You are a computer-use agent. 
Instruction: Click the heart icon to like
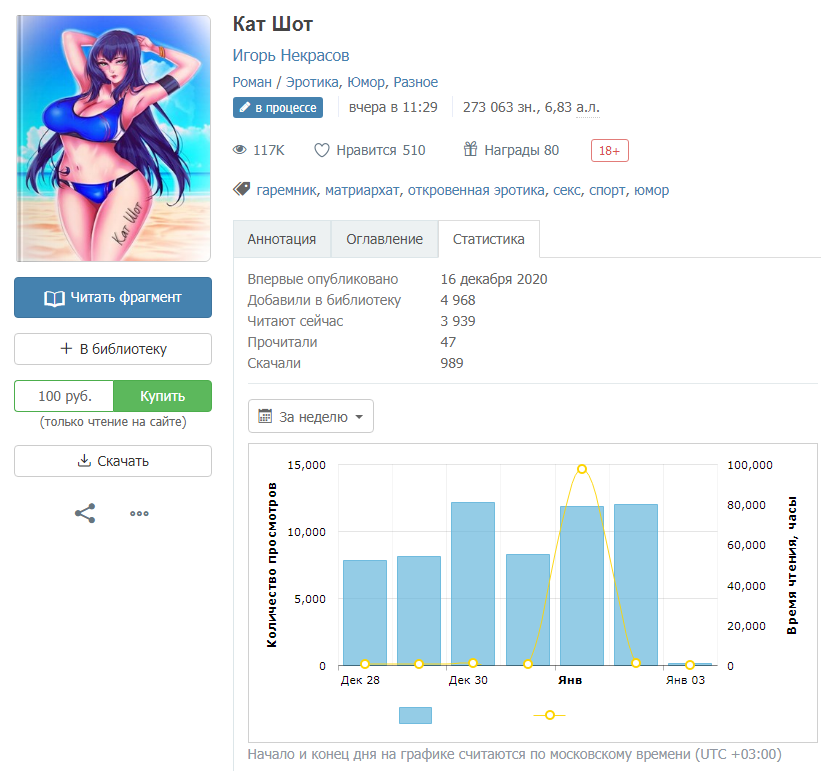(x=322, y=150)
